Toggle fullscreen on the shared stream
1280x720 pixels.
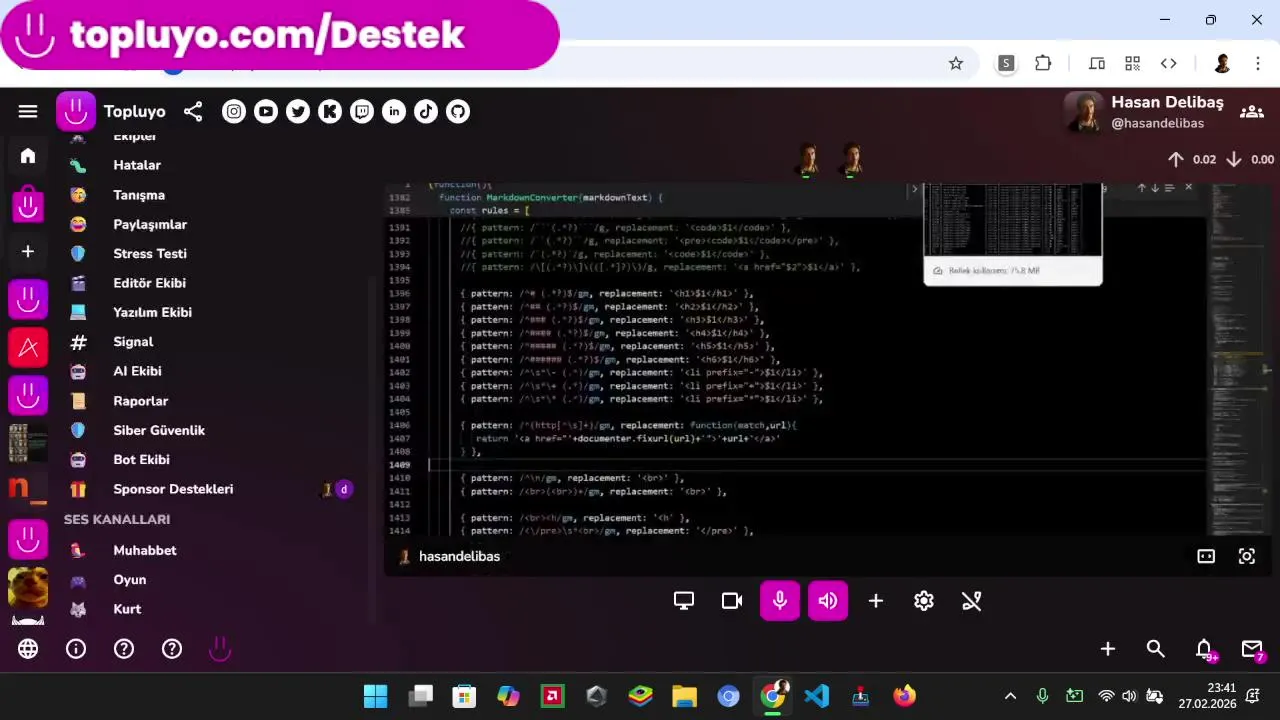pos(1247,557)
